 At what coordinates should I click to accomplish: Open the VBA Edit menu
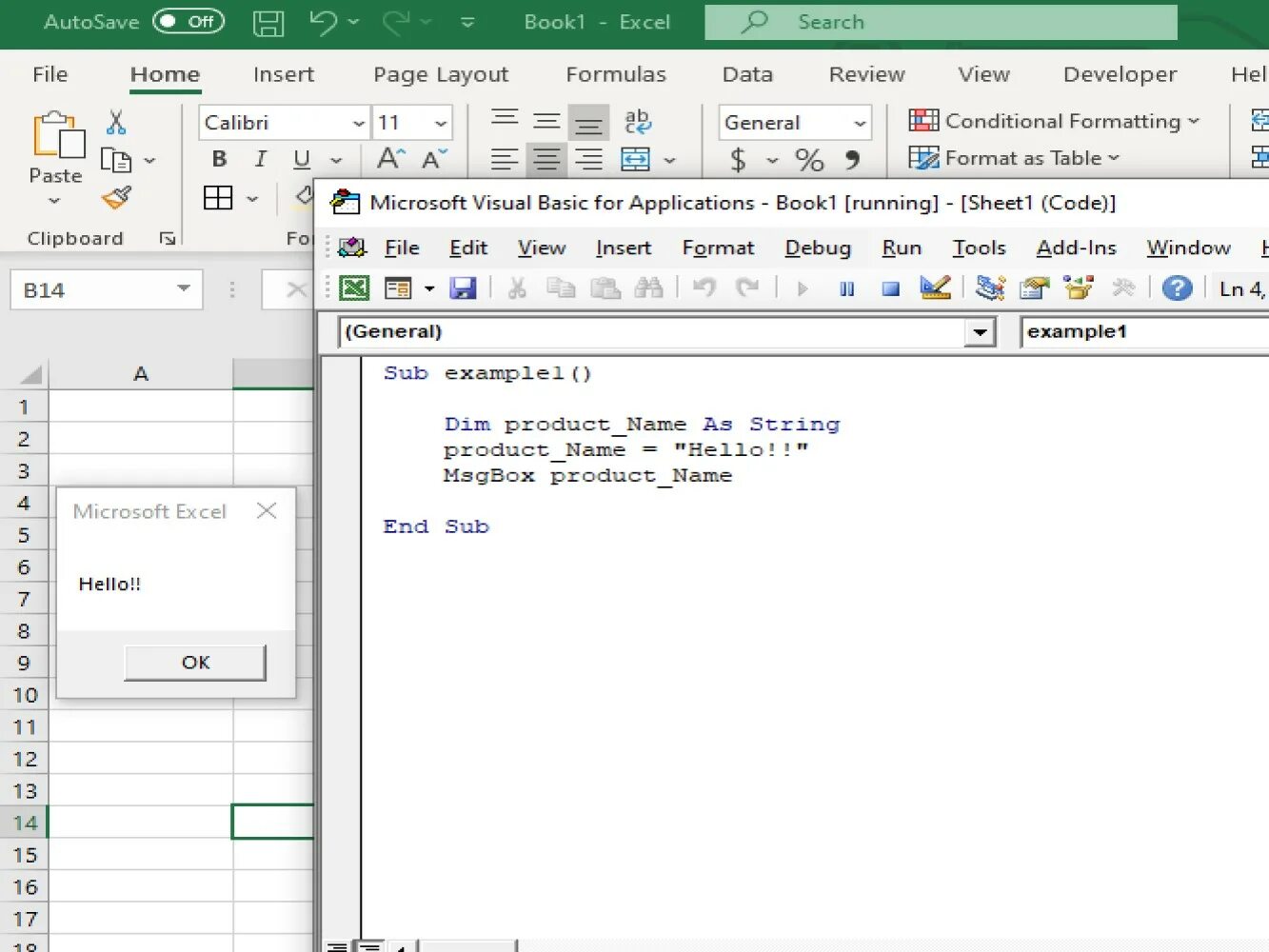468,248
